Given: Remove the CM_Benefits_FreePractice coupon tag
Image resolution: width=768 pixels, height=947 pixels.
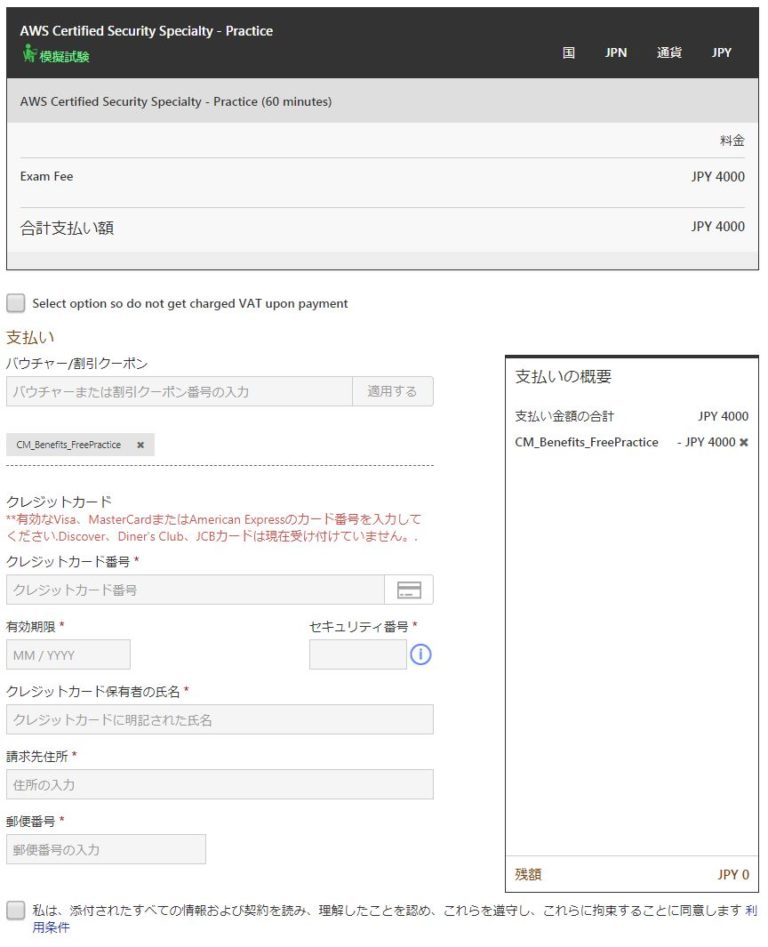Looking at the screenshot, I should pyautogui.click(x=140, y=445).
